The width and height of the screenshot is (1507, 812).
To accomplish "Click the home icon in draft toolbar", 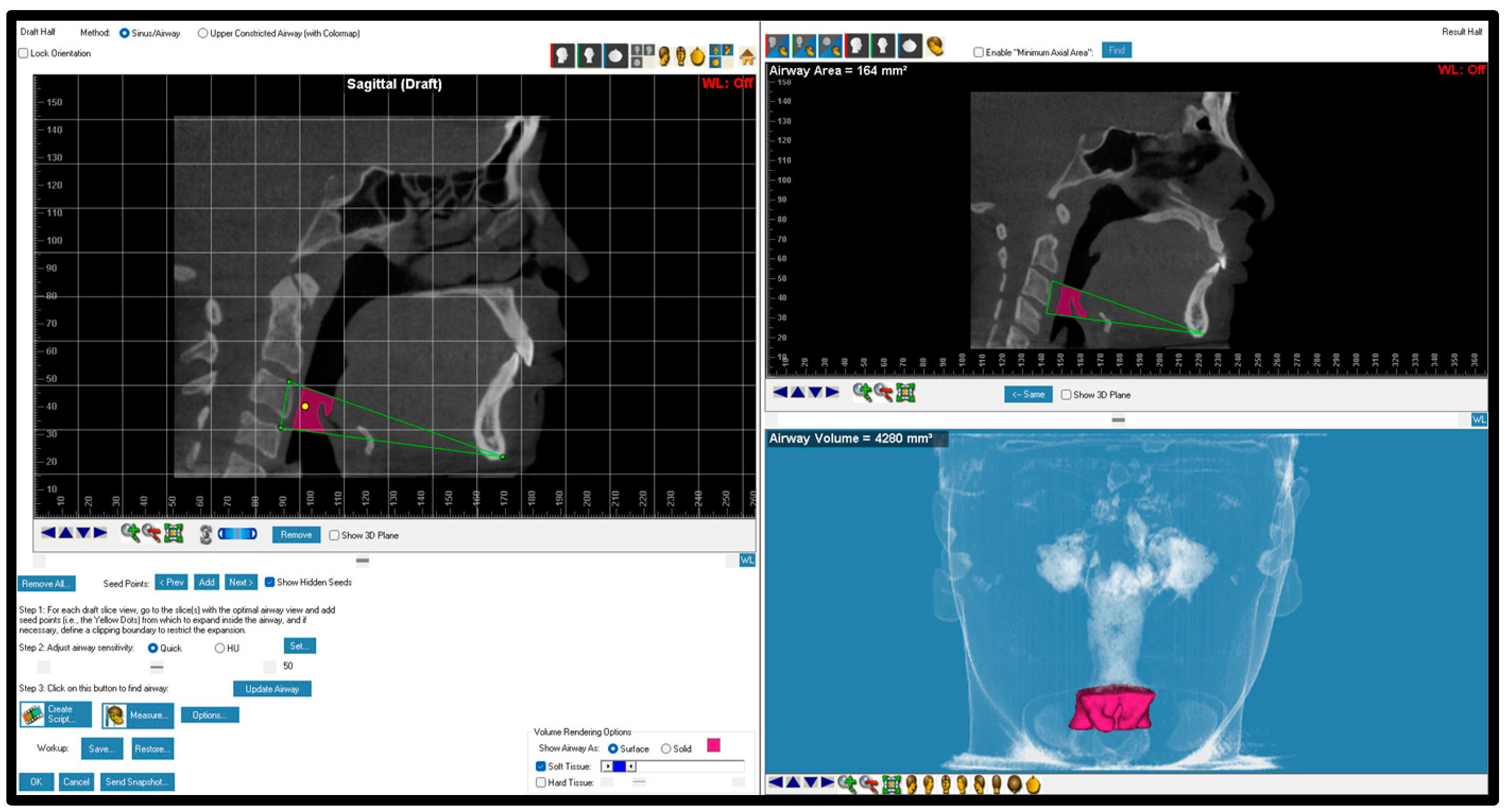I will pos(747,57).
